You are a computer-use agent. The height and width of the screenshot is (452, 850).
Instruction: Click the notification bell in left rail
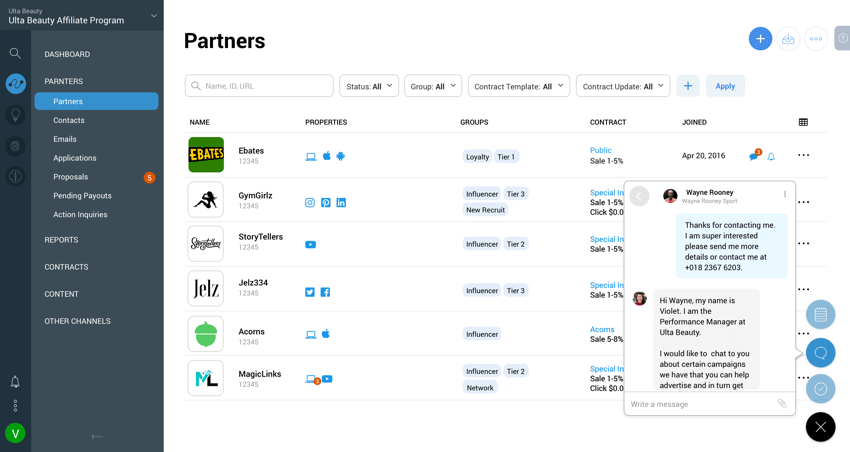(15, 382)
